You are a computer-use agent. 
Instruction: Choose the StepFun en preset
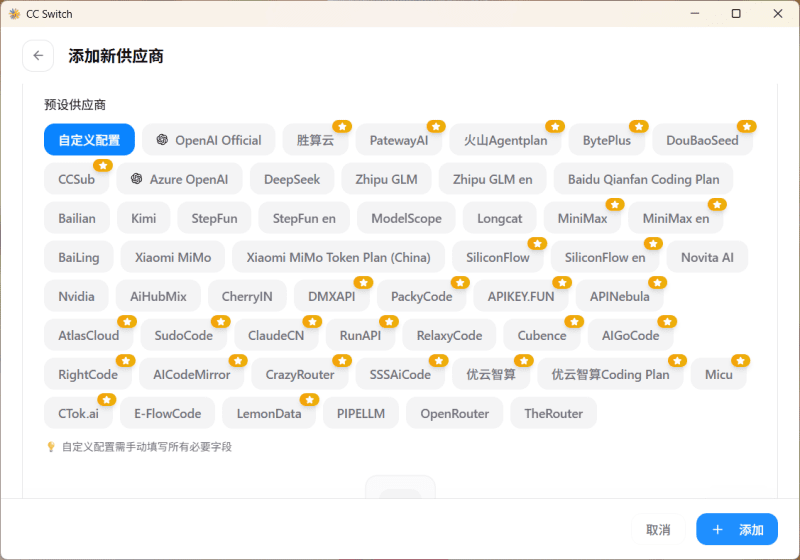(x=304, y=218)
